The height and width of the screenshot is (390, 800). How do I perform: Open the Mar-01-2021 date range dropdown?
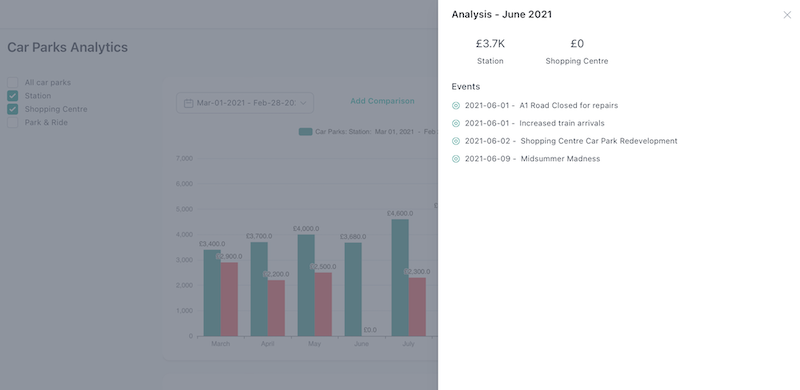pyautogui.click(x=245, y=103)
